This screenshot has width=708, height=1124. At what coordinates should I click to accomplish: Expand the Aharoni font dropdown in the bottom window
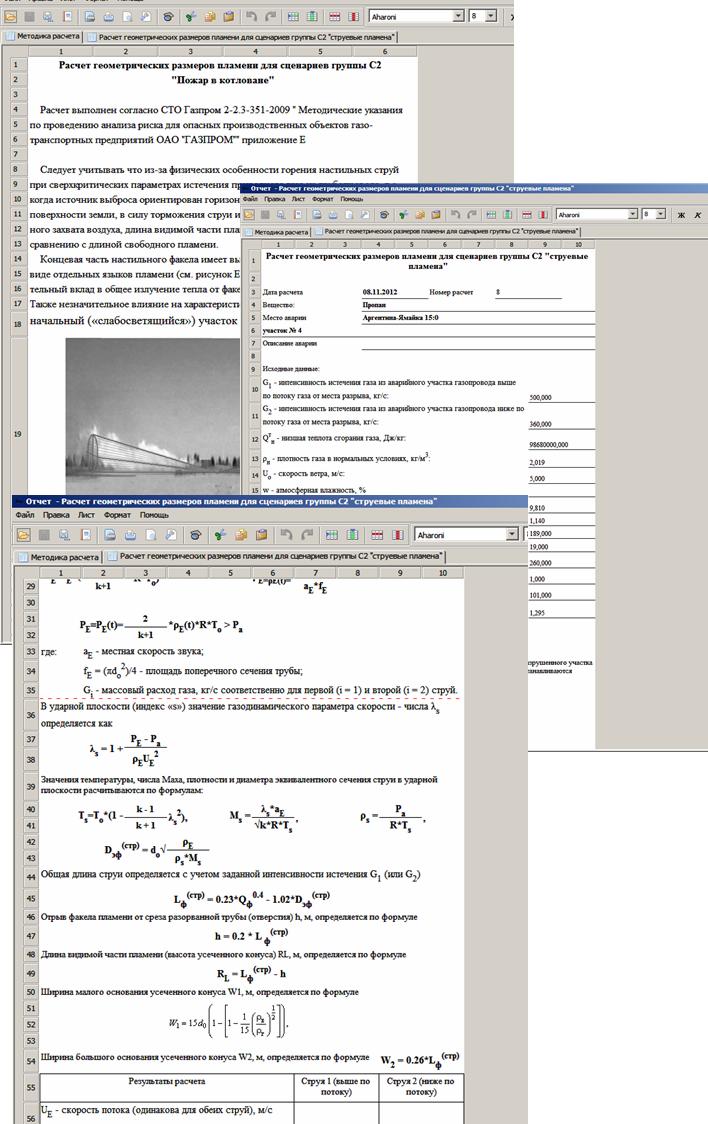tap(513, 534)
